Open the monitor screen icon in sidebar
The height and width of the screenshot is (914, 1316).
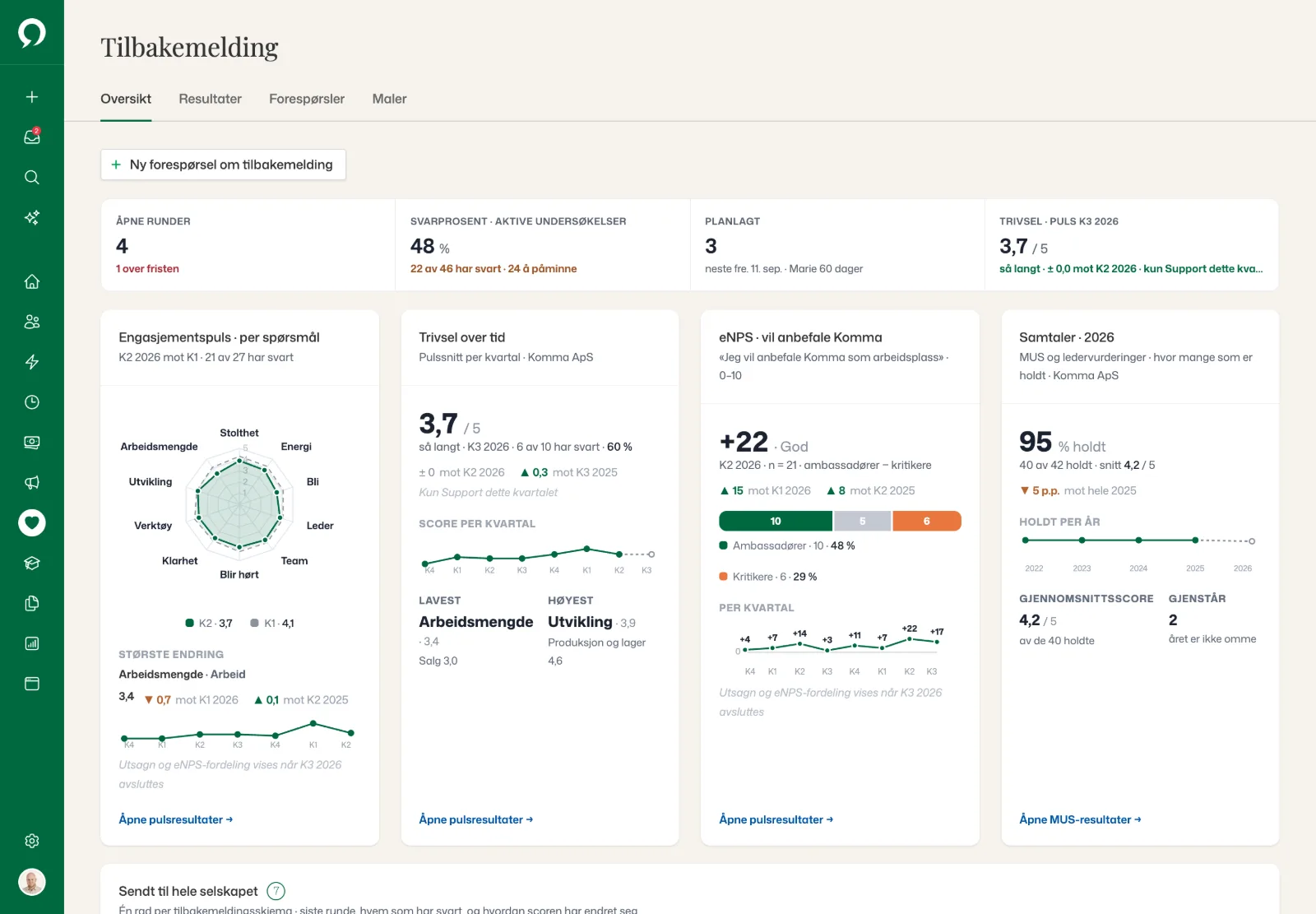pyautogui.click(x=32, y=443)
